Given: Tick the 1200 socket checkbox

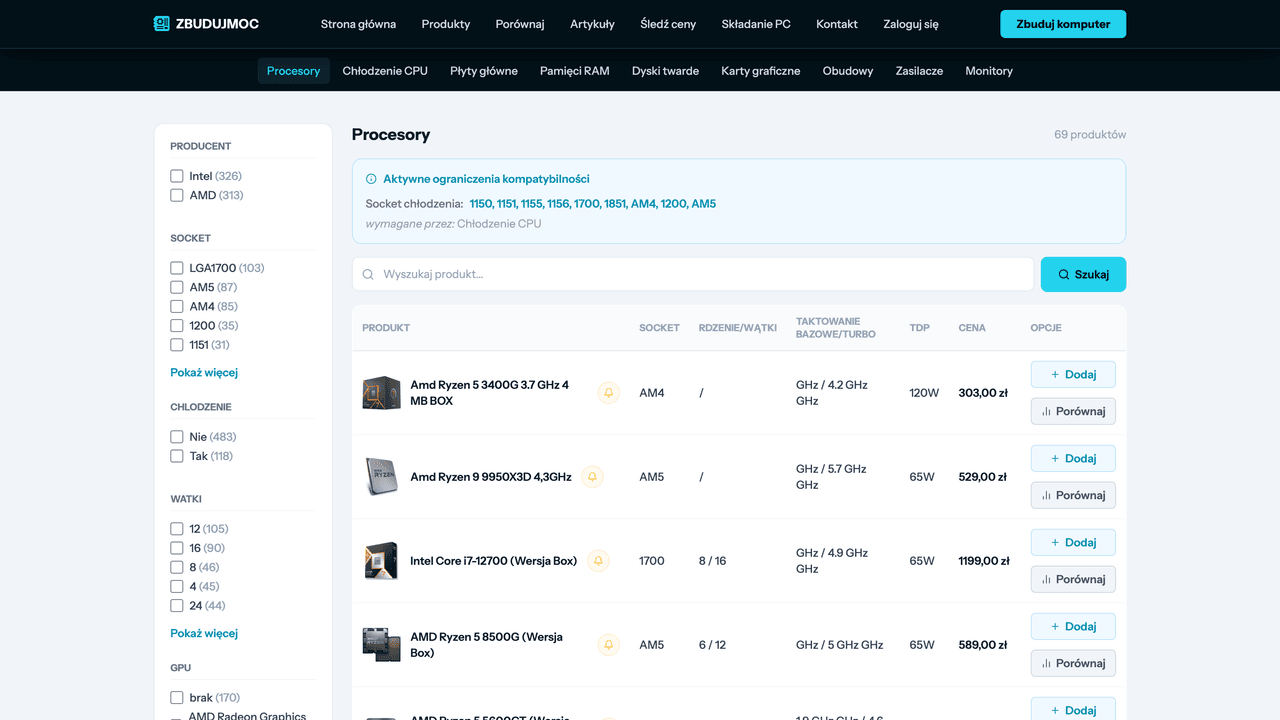Looking at the screenshot, I should click(x=177, y=326).
